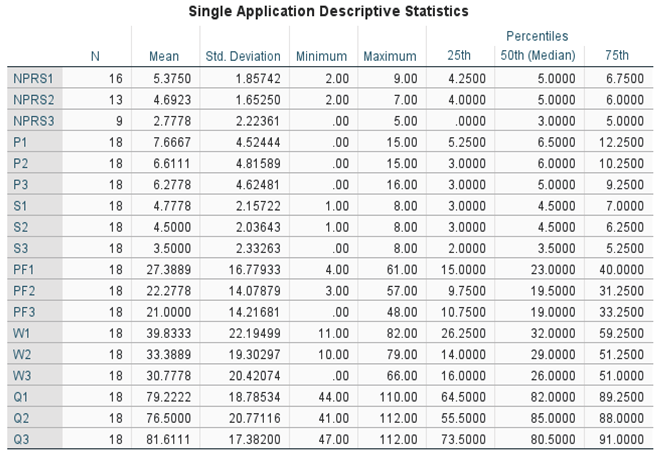This screenshot has width=660, height=455.
Task: Click the Std. Deviation column header
Action: [x=245, y=56]
